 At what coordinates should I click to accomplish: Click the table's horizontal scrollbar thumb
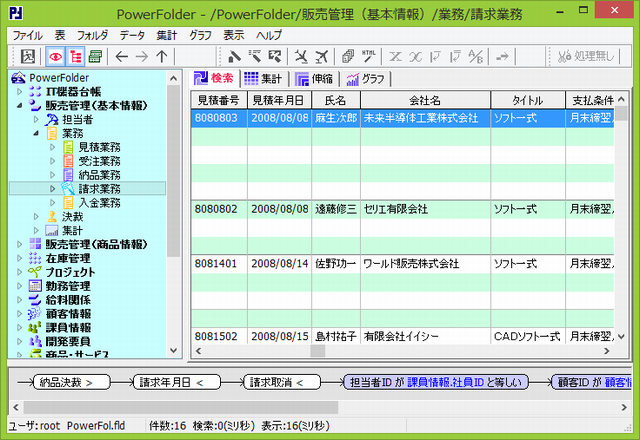[x=318, y=351]
